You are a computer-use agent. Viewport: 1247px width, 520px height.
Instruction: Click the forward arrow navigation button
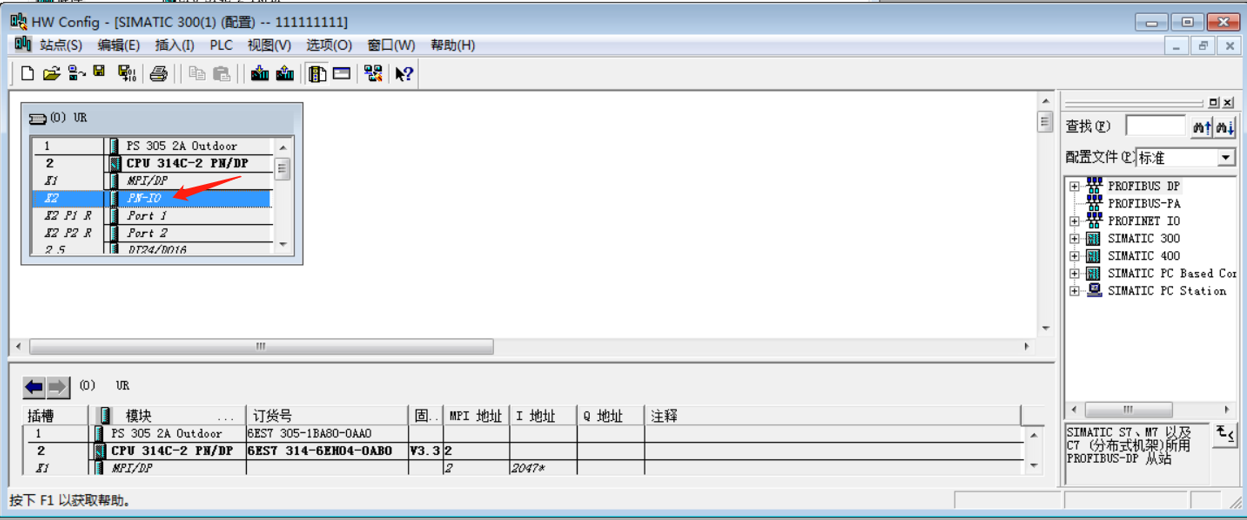[x=58, y=386]
